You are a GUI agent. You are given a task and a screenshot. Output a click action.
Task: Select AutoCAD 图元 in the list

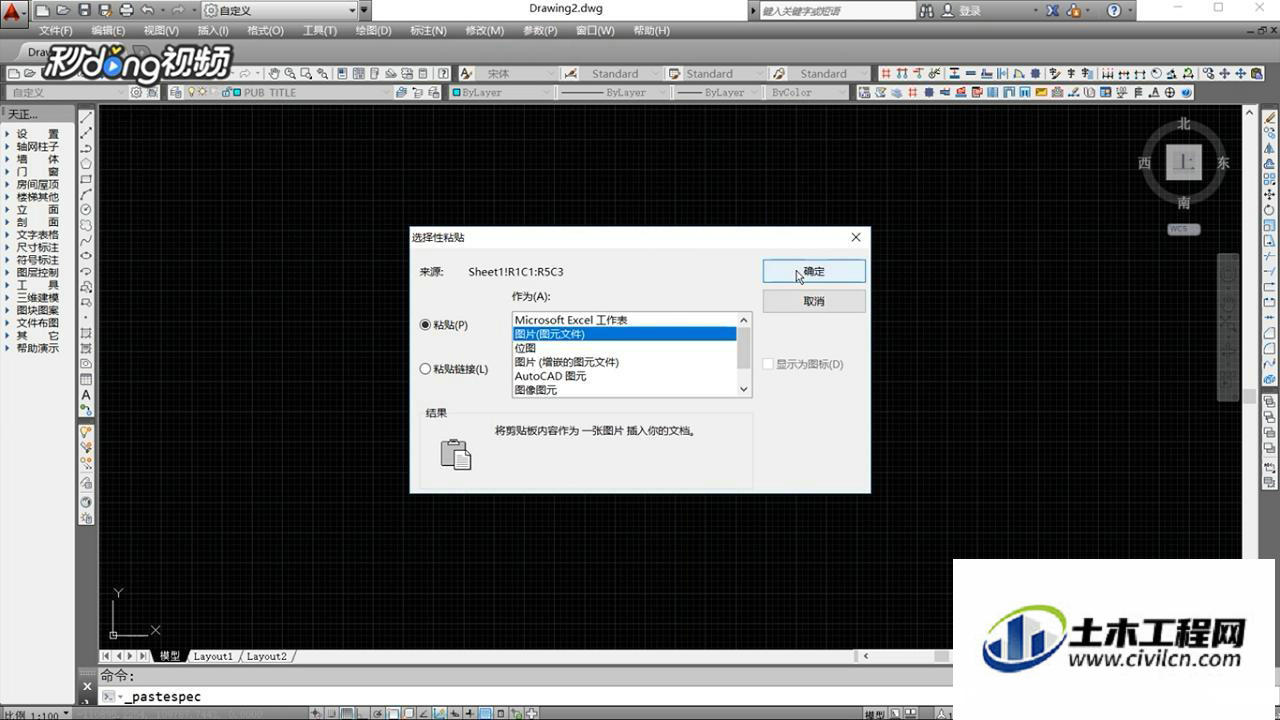(624, 376)
